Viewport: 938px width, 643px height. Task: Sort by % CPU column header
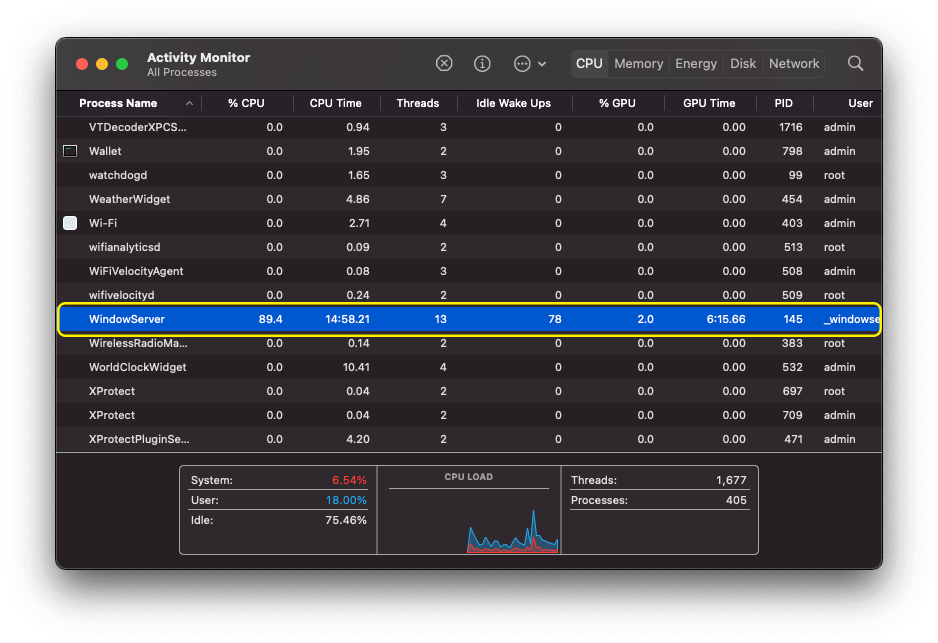(x=246, y=103)
